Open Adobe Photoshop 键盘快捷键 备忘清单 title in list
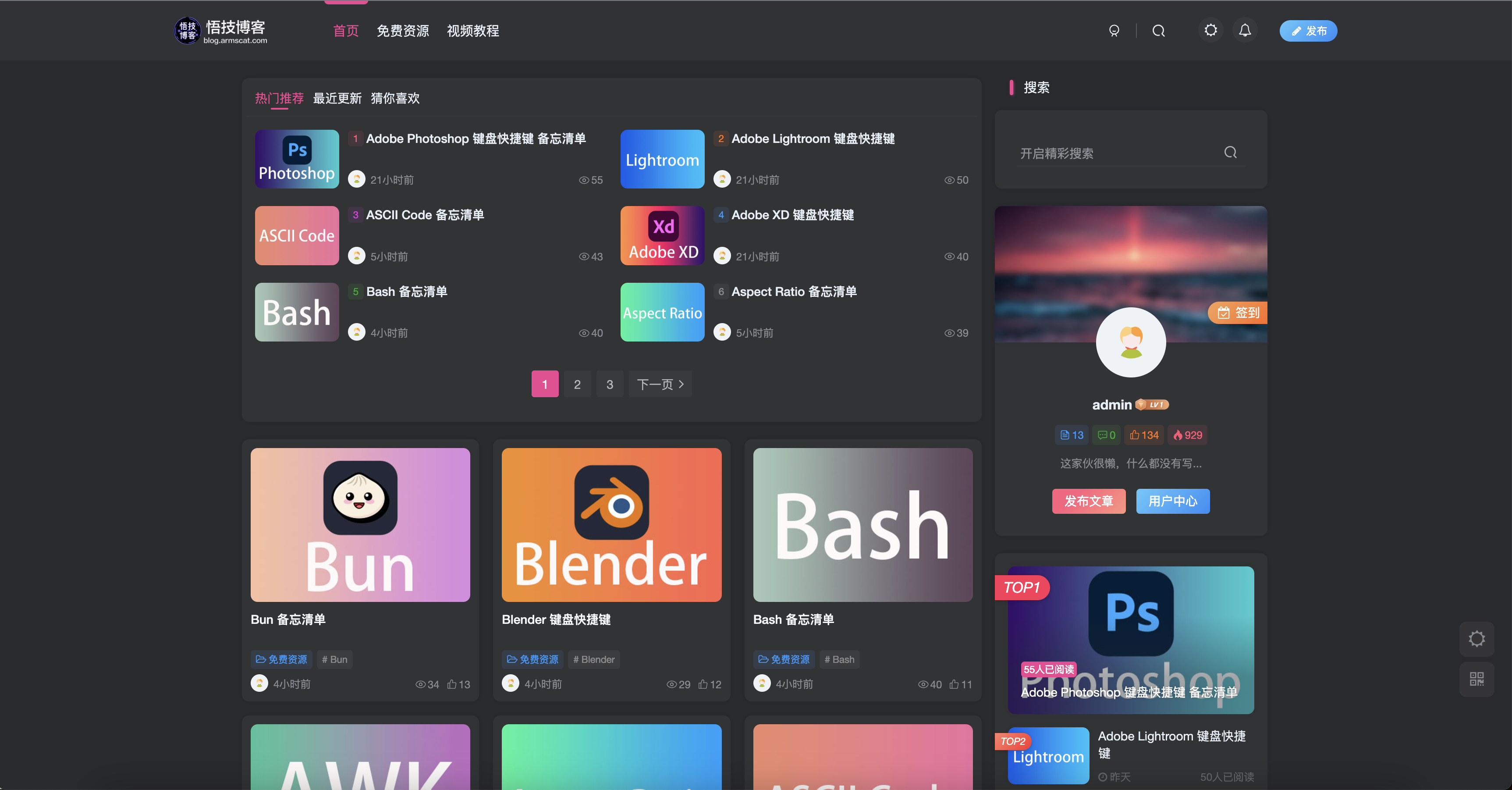Image resolution: width=1512 pixels, height=790 pixels. (x=476, y=139)
